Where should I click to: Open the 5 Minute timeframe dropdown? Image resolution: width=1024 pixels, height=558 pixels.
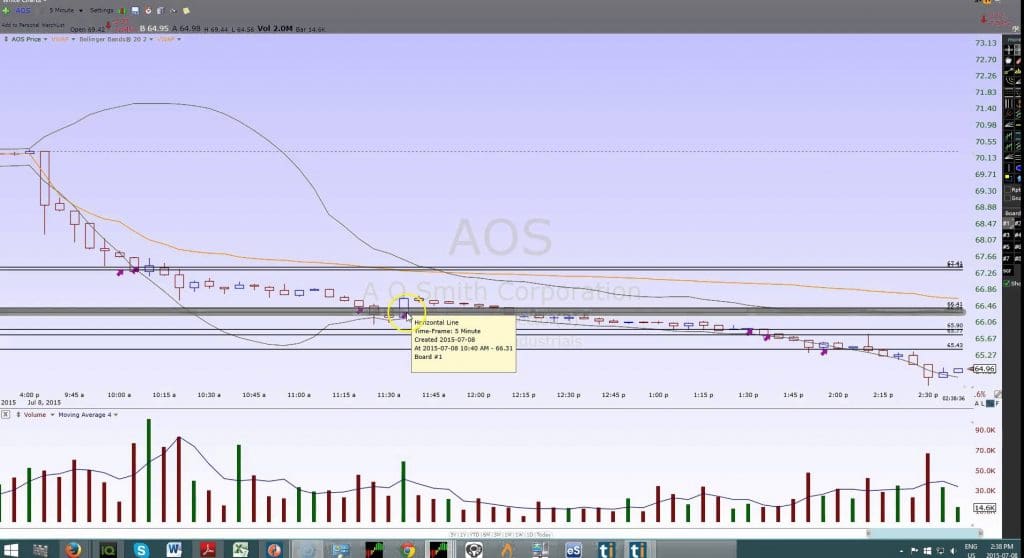tap(66, 10)
